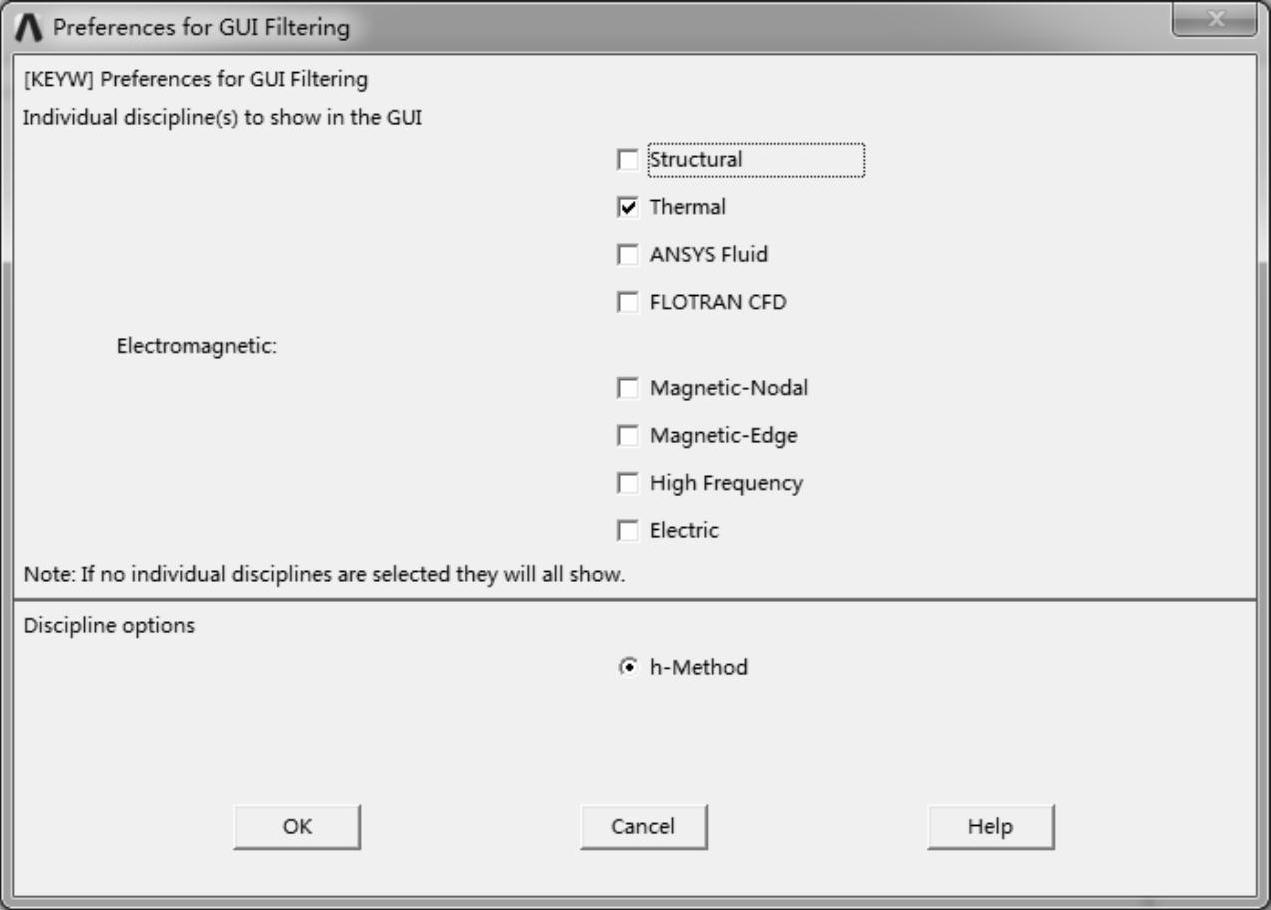The height and width of the screenshot is (910, 1271).
Task: Tick the ANSYS Fluid checkbox
Action: [x=628, y=255]
